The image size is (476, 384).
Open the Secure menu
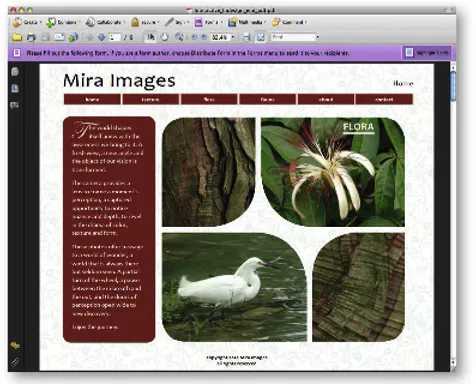pos(145,22)
